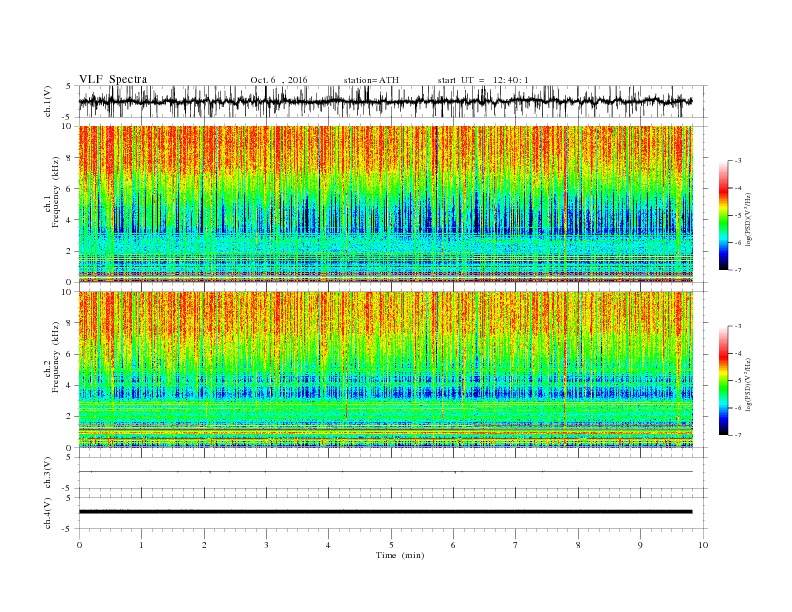
Task: Click the ch.3(V) axis label
Action: click(48, 473)
